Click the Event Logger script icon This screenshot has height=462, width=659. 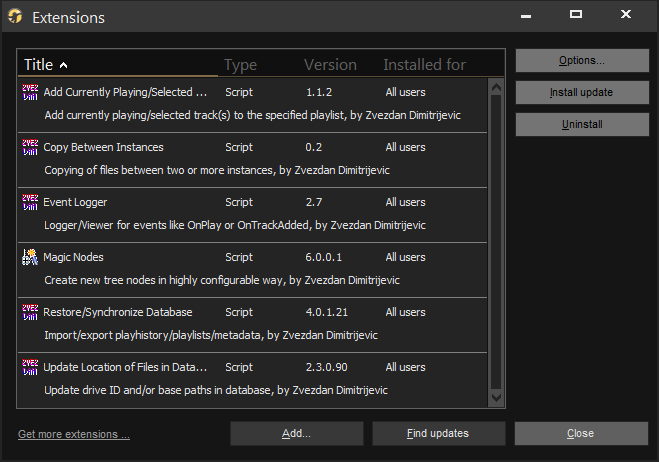coord(29,202)
